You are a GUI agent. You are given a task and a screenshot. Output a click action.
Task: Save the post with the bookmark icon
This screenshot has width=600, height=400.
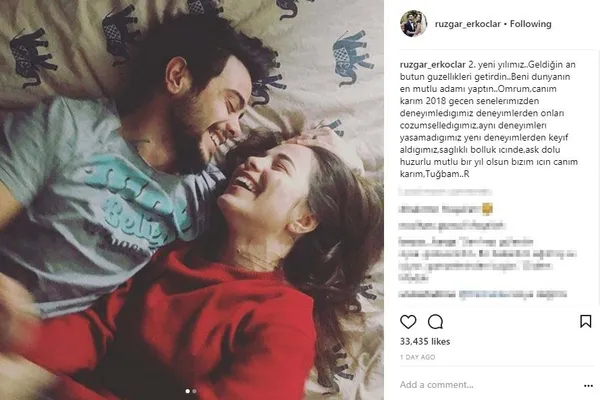(585, 321)
